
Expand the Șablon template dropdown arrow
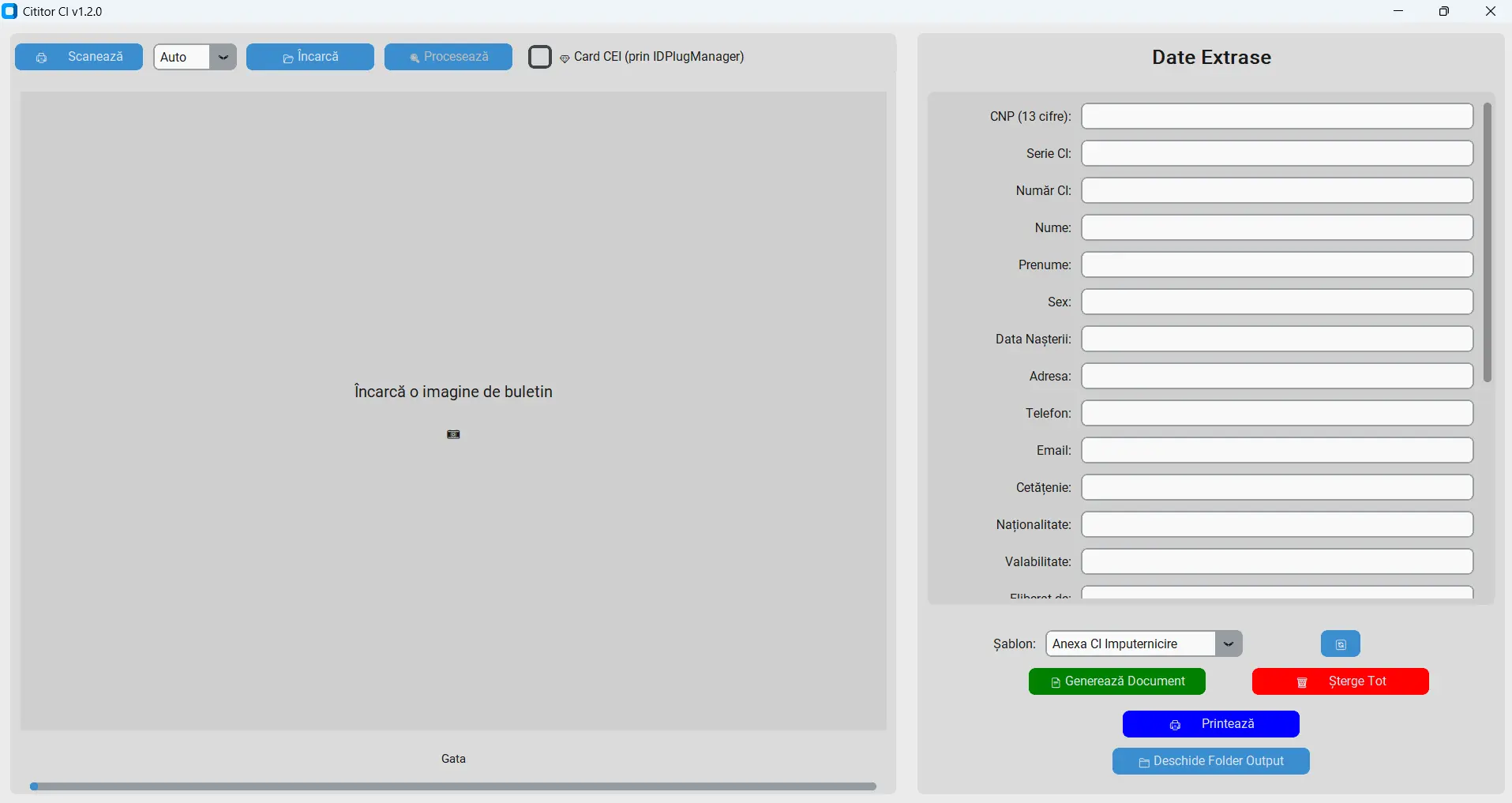click(1228, 644)
